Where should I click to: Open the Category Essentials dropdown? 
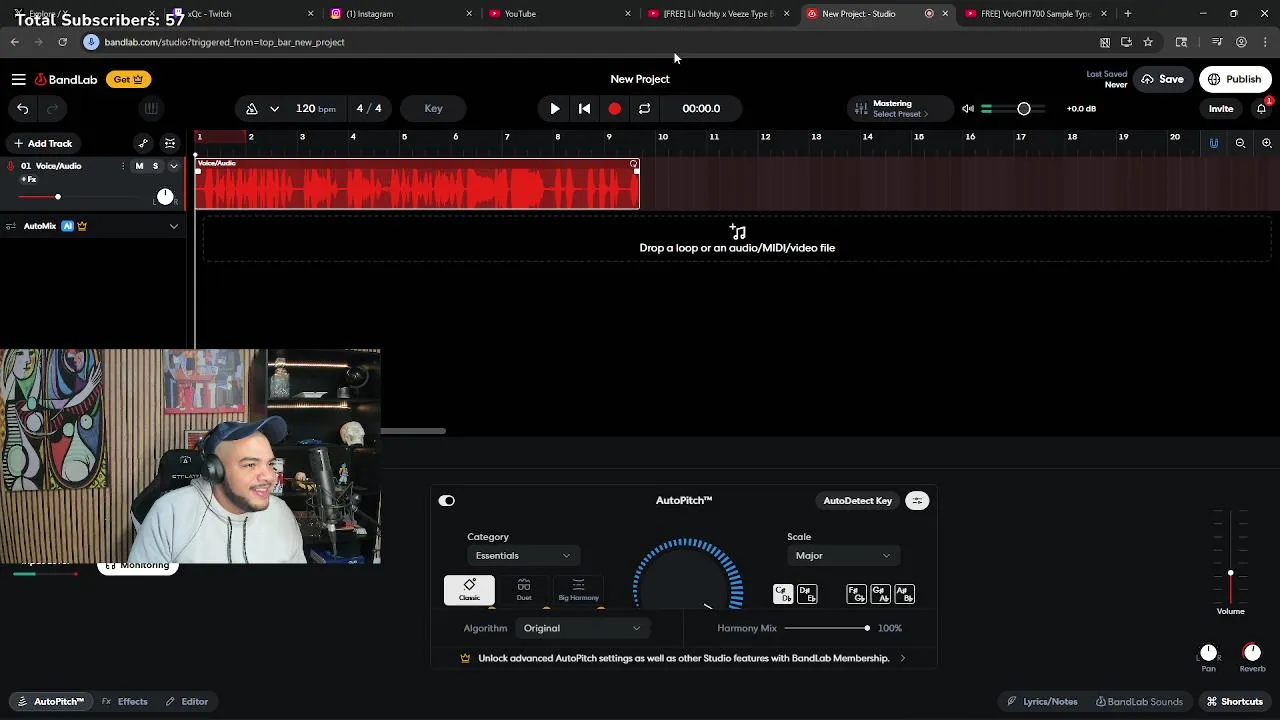[523, 556]
